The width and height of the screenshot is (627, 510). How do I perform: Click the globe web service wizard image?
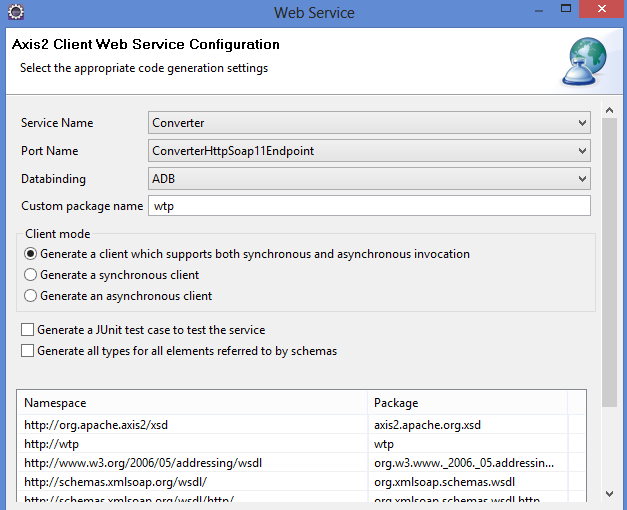(585, 61)
